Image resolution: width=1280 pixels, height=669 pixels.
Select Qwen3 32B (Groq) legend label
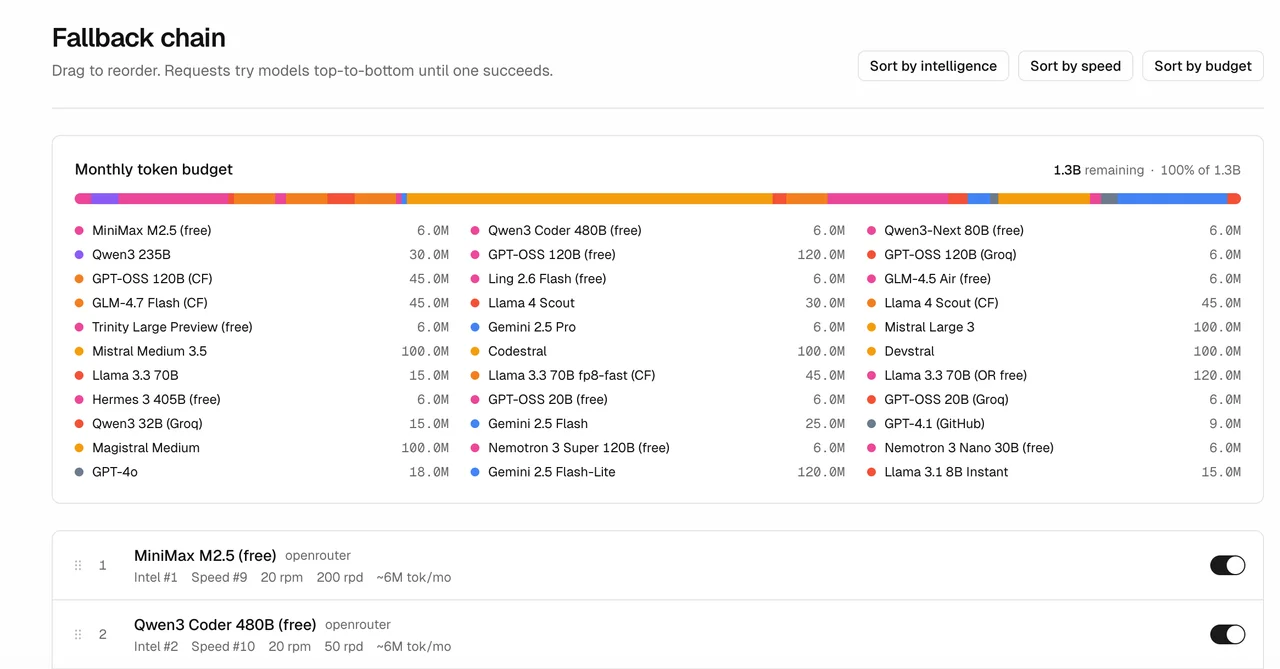(x=147, y=424)
